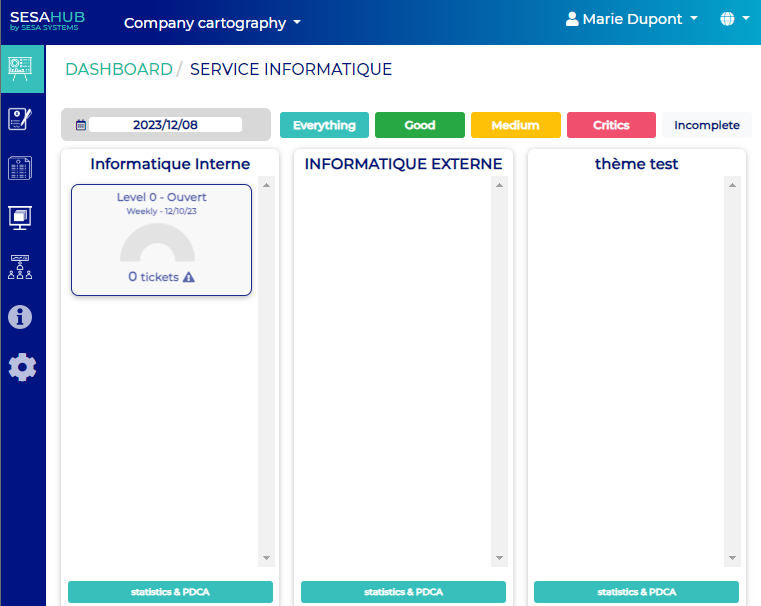Expand the Company cartography dropdown
This screenshot has width=761, height=606.
[212, 23]
